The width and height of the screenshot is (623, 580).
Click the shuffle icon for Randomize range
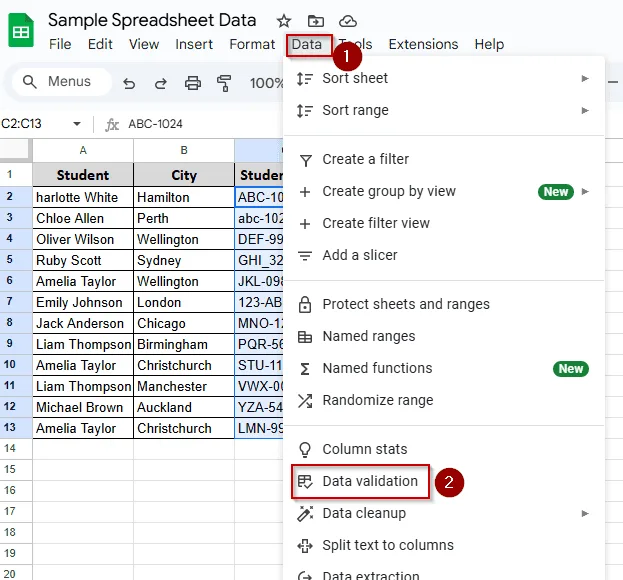(305, 401)
